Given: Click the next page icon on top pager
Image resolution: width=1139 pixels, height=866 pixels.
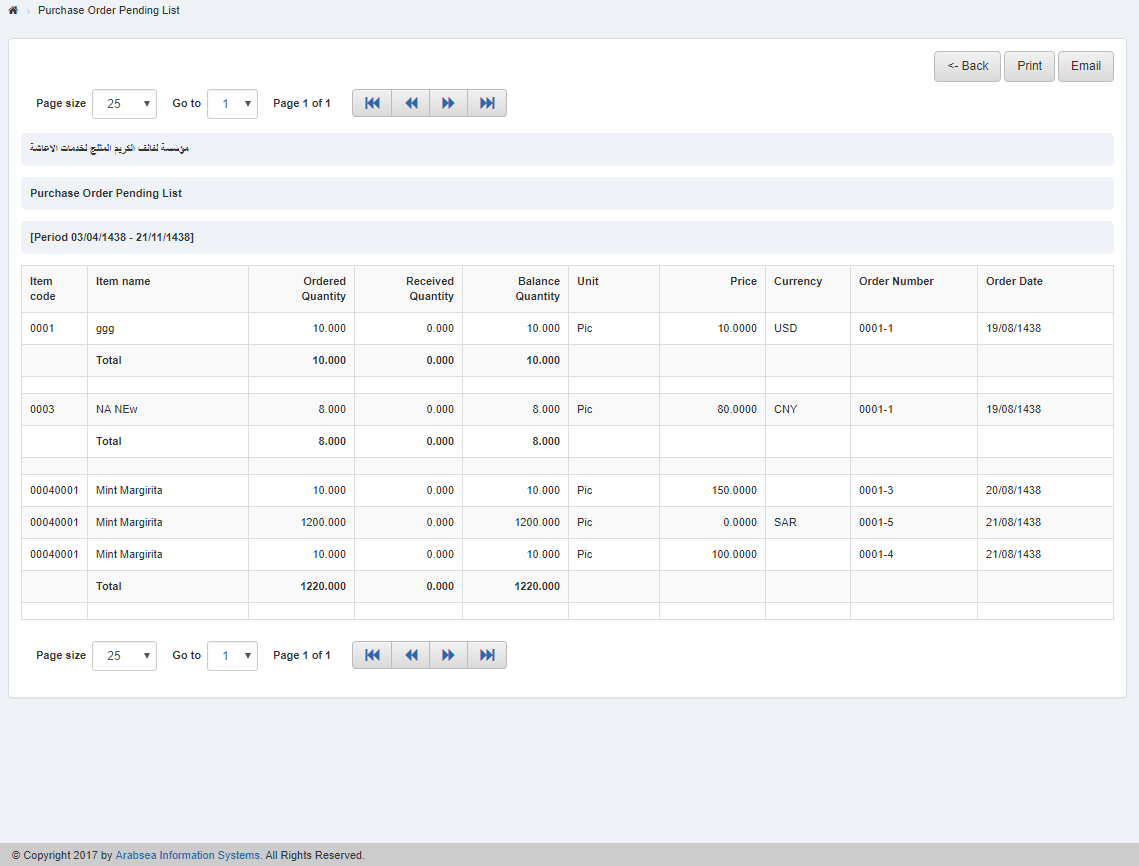Looking at the screenshot, I should point(448,102).
